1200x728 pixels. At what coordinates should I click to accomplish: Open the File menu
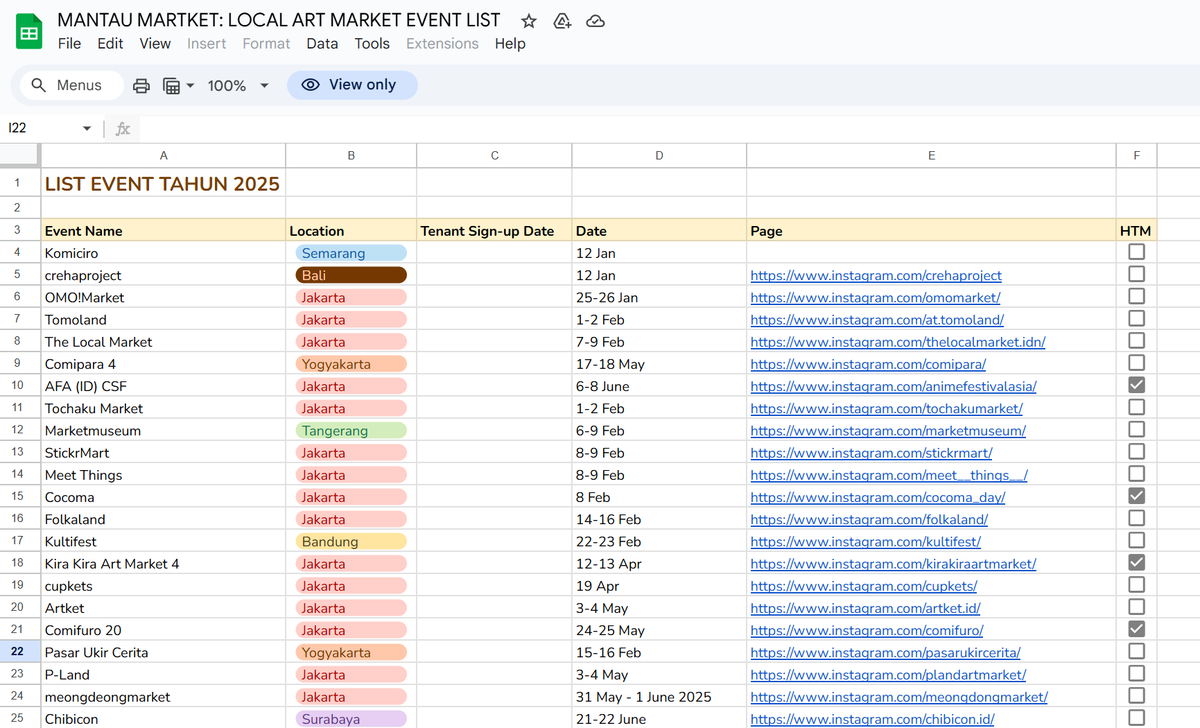(x=69, y=44)
